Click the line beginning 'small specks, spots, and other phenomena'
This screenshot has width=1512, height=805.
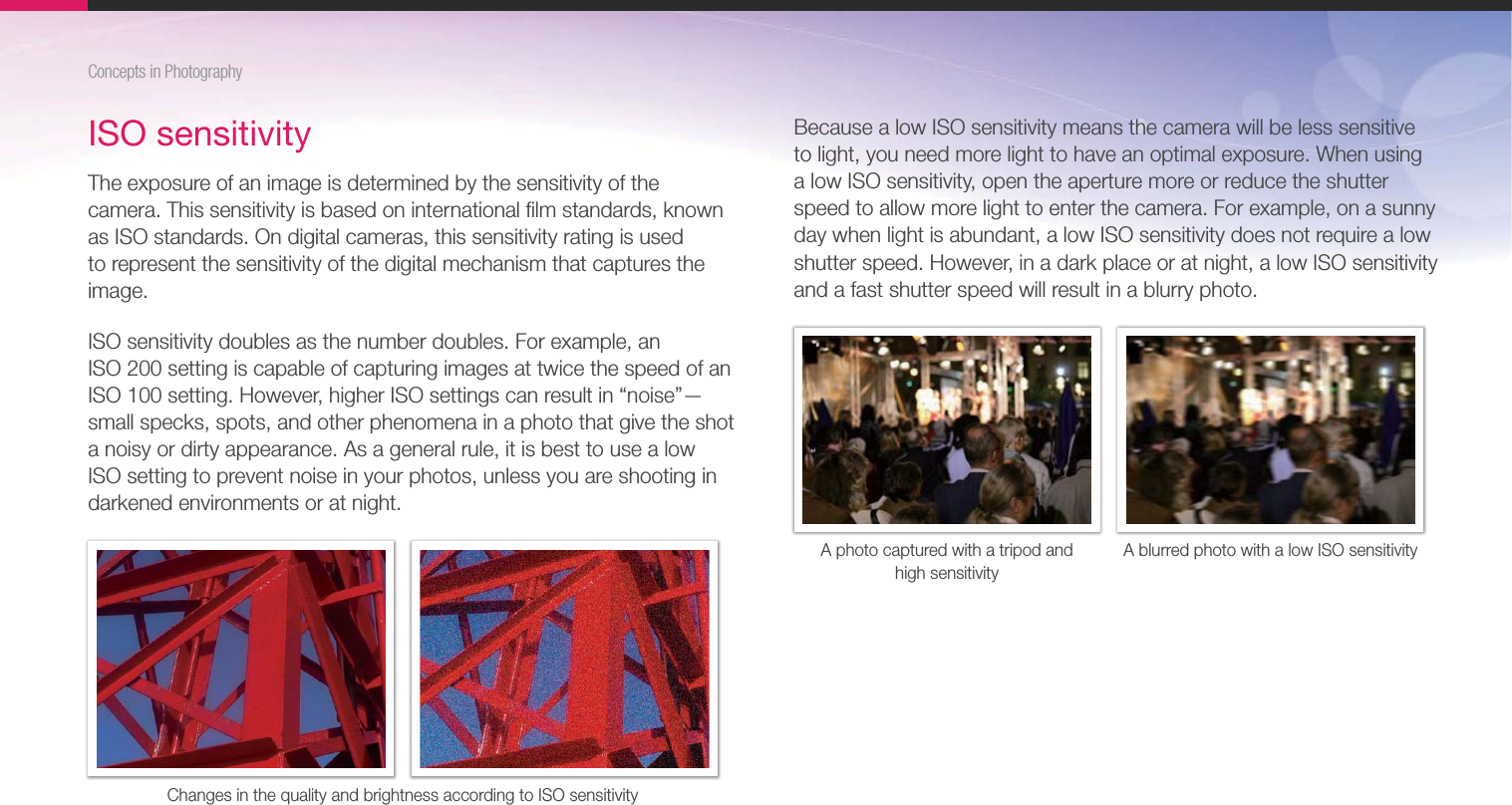pos(411,422)
